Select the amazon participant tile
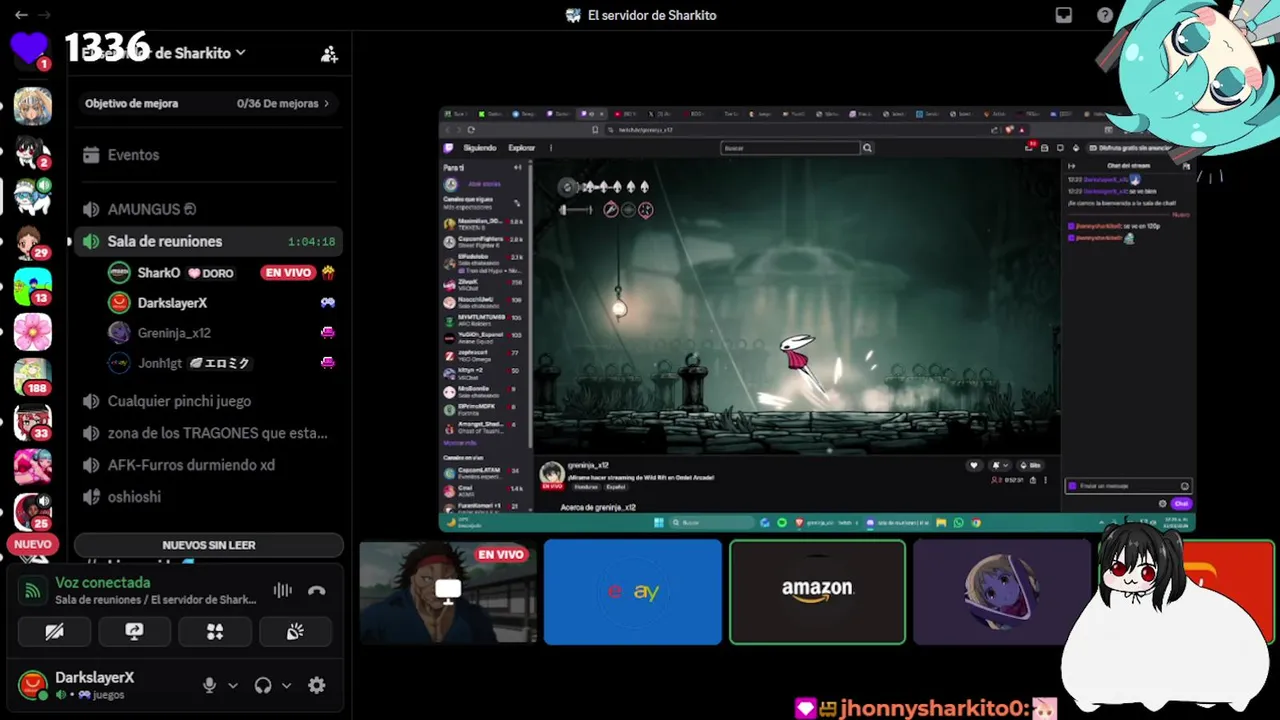Screen dimensions: 1280x720 click(x=817, y=592)
